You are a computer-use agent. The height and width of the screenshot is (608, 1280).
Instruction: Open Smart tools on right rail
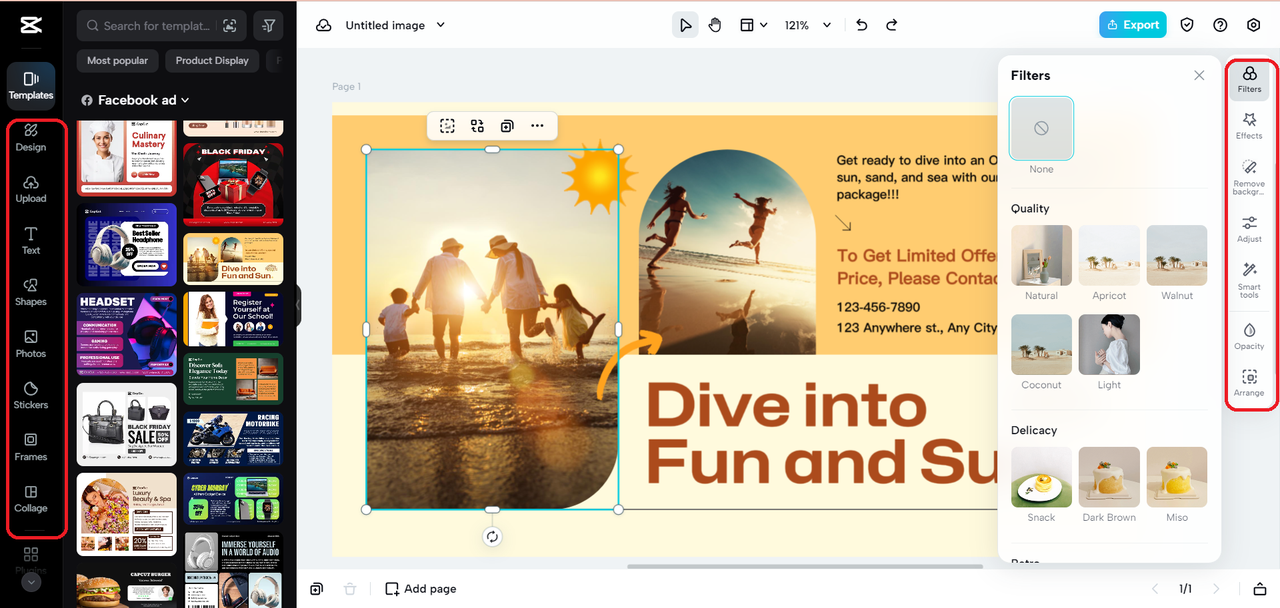(1249, 280)
